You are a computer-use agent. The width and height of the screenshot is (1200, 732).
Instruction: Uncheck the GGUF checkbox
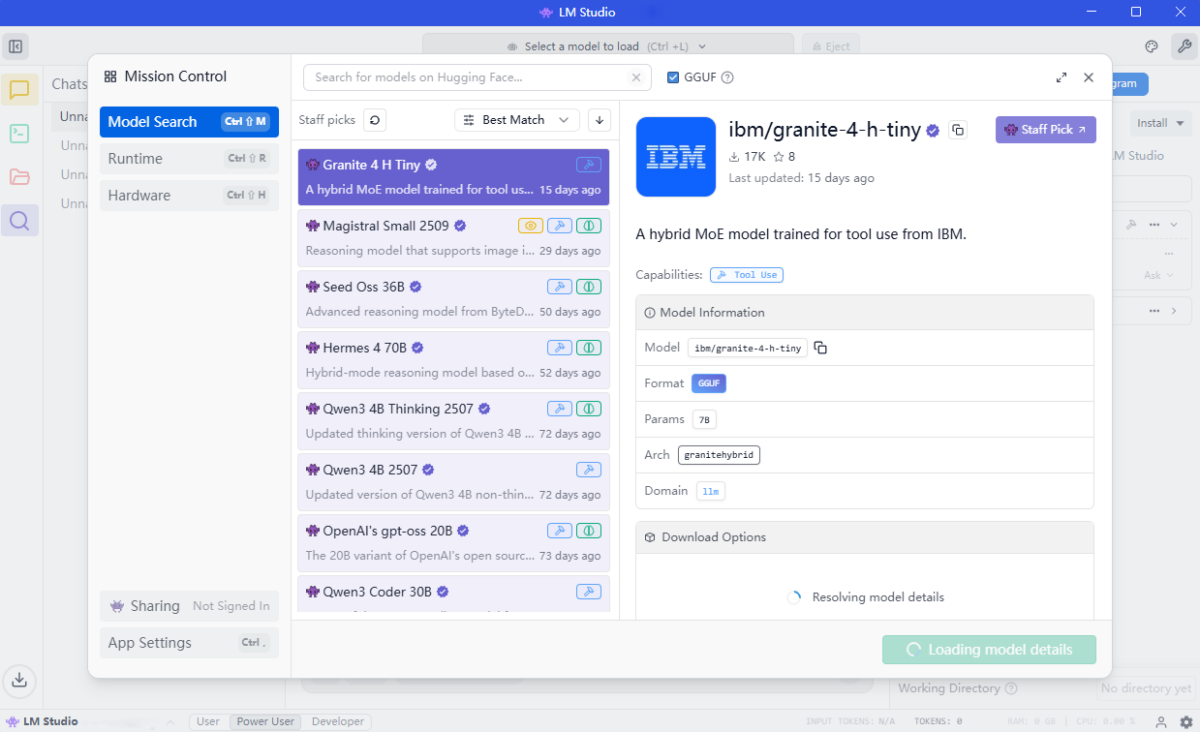coord(673,77)
